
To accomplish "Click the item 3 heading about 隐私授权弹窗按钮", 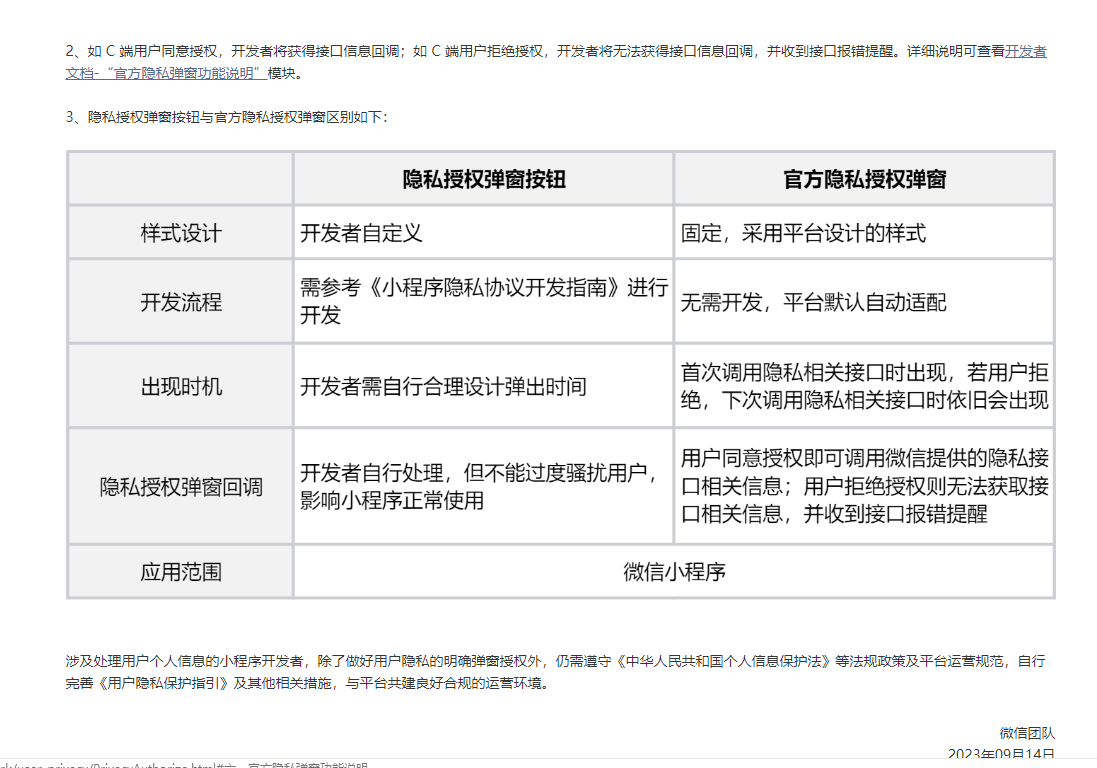I will coord(226,117).
